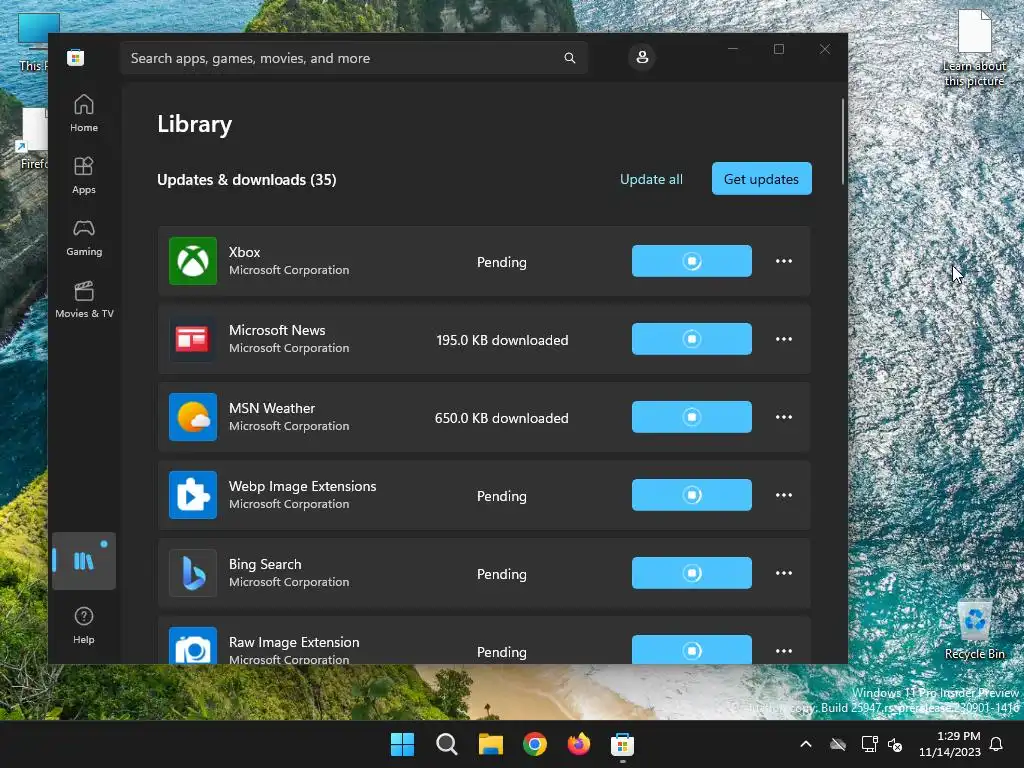Open the user account profile icon
The width and height of the screenshot is (1024, 768).
[642, 57]
